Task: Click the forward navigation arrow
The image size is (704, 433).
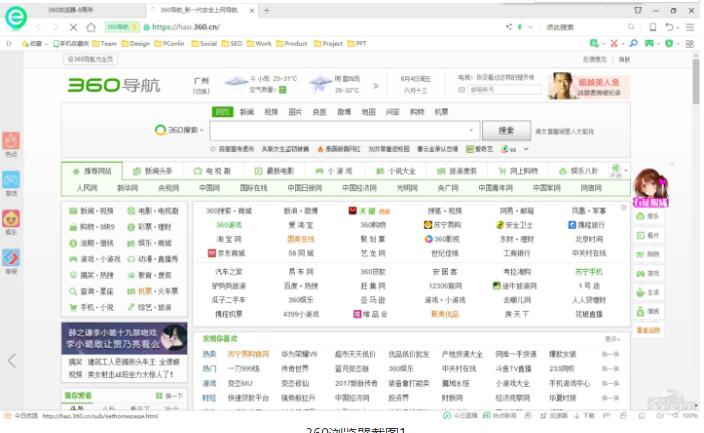Action: coord(55,27)
